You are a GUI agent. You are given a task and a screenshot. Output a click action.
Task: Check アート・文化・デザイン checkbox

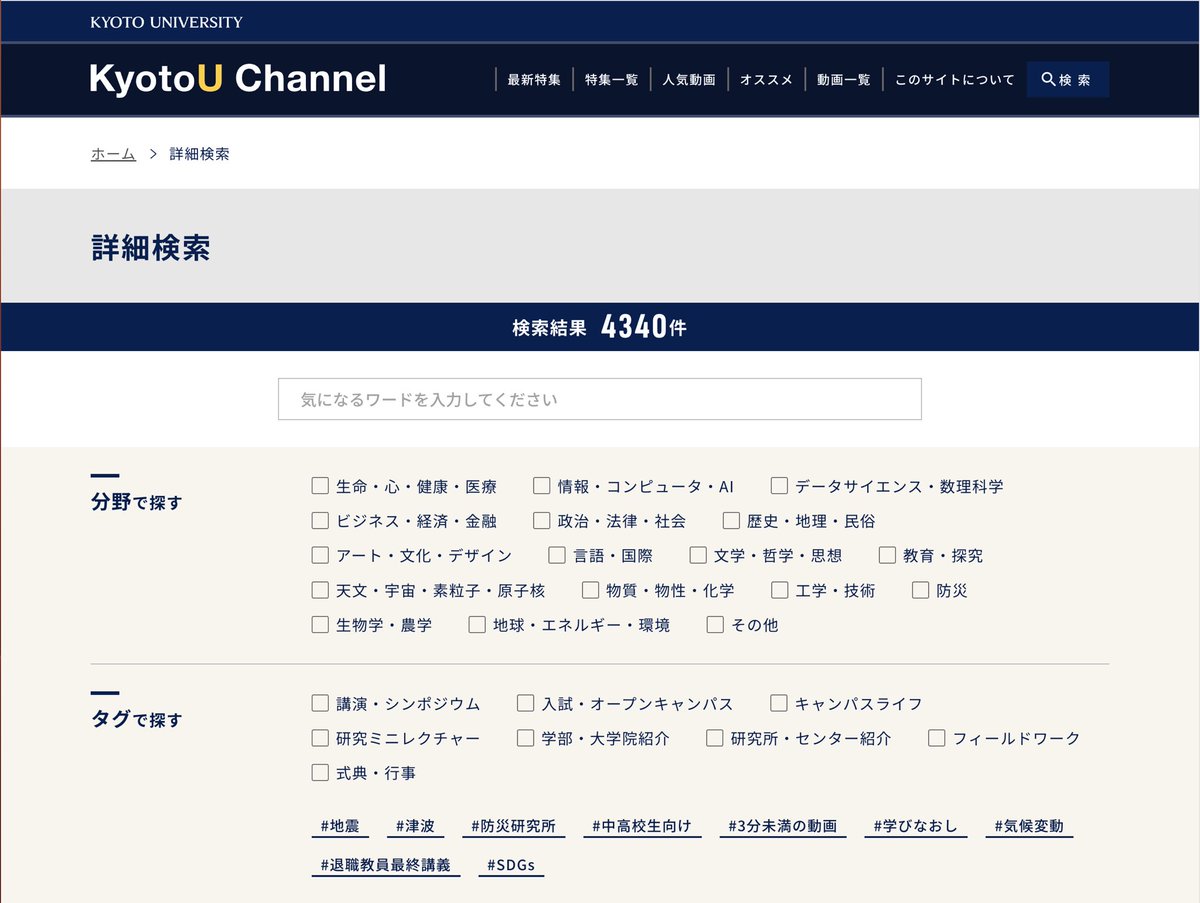(x=320, y=555)
